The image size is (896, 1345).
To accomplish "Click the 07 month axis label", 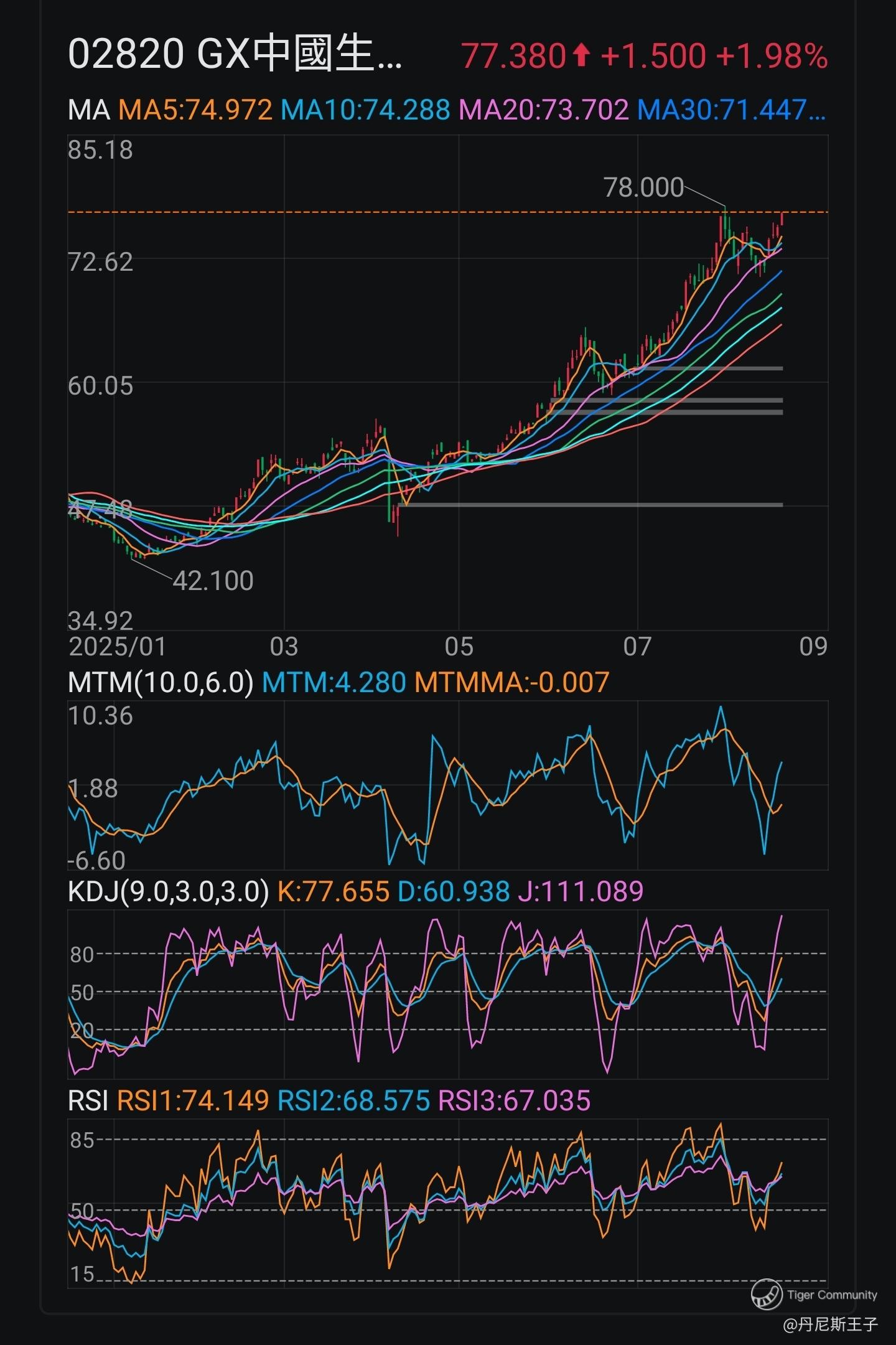I will click(x=637, y=646).
